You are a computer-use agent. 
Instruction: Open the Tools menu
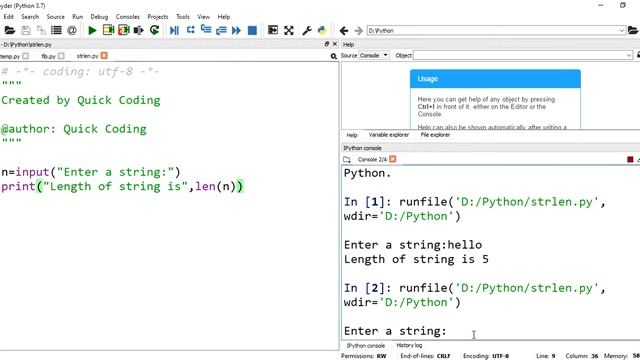click(x=183, y=17)
